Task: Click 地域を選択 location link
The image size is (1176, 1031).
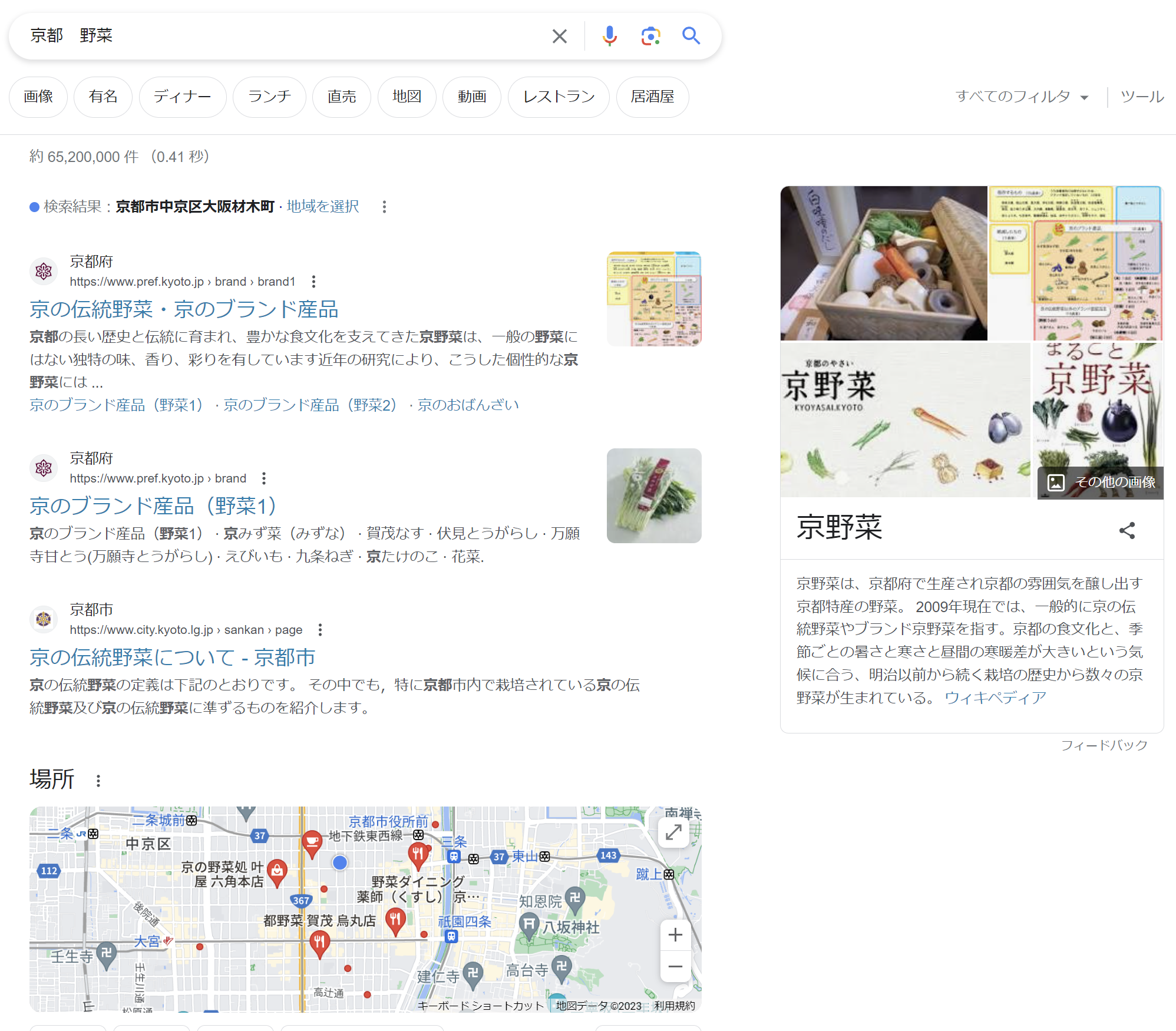Action: click(322, 206)
